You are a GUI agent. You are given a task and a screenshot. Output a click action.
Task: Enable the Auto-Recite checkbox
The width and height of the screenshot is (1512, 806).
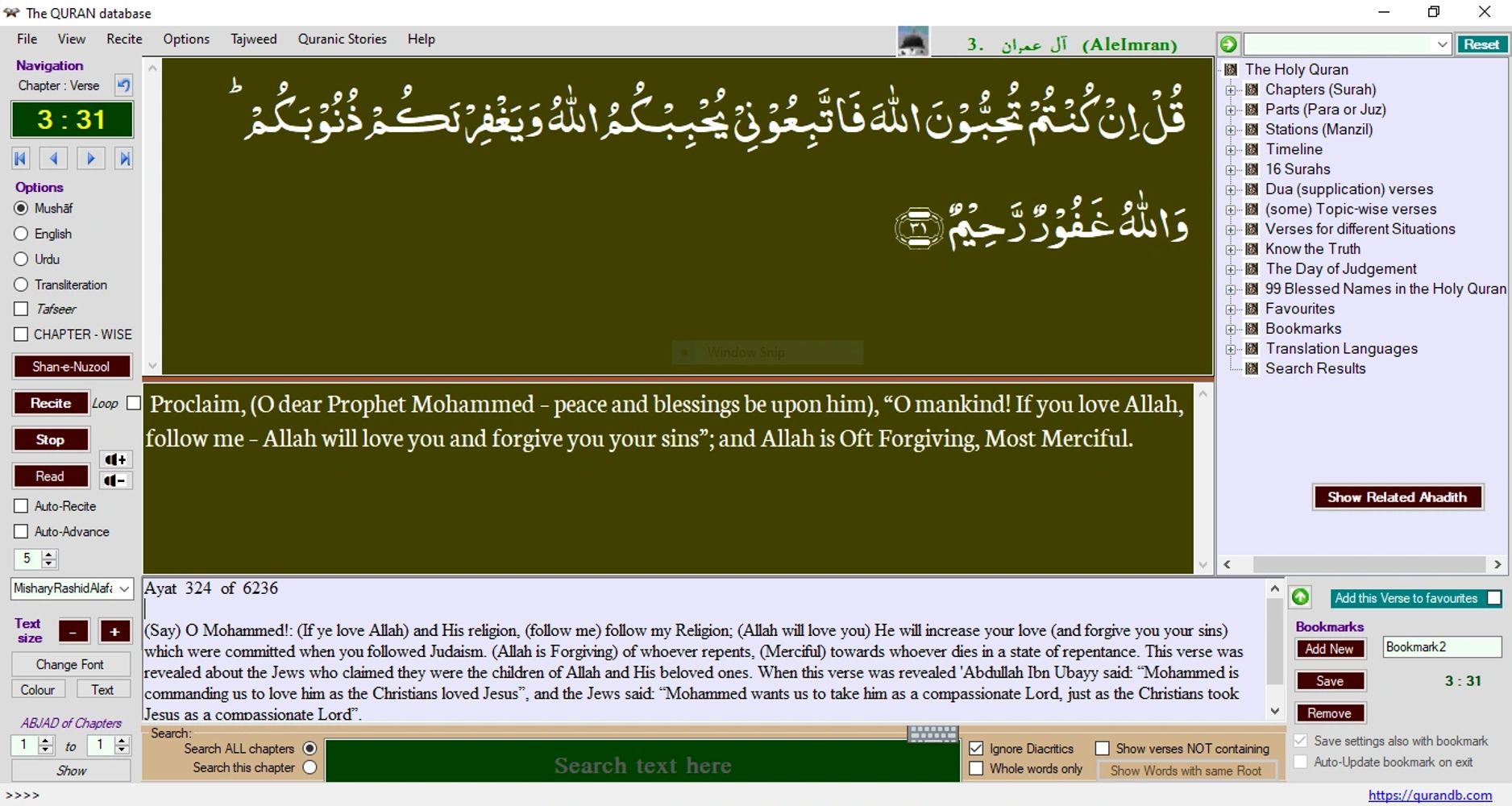[x=21, y=506]
